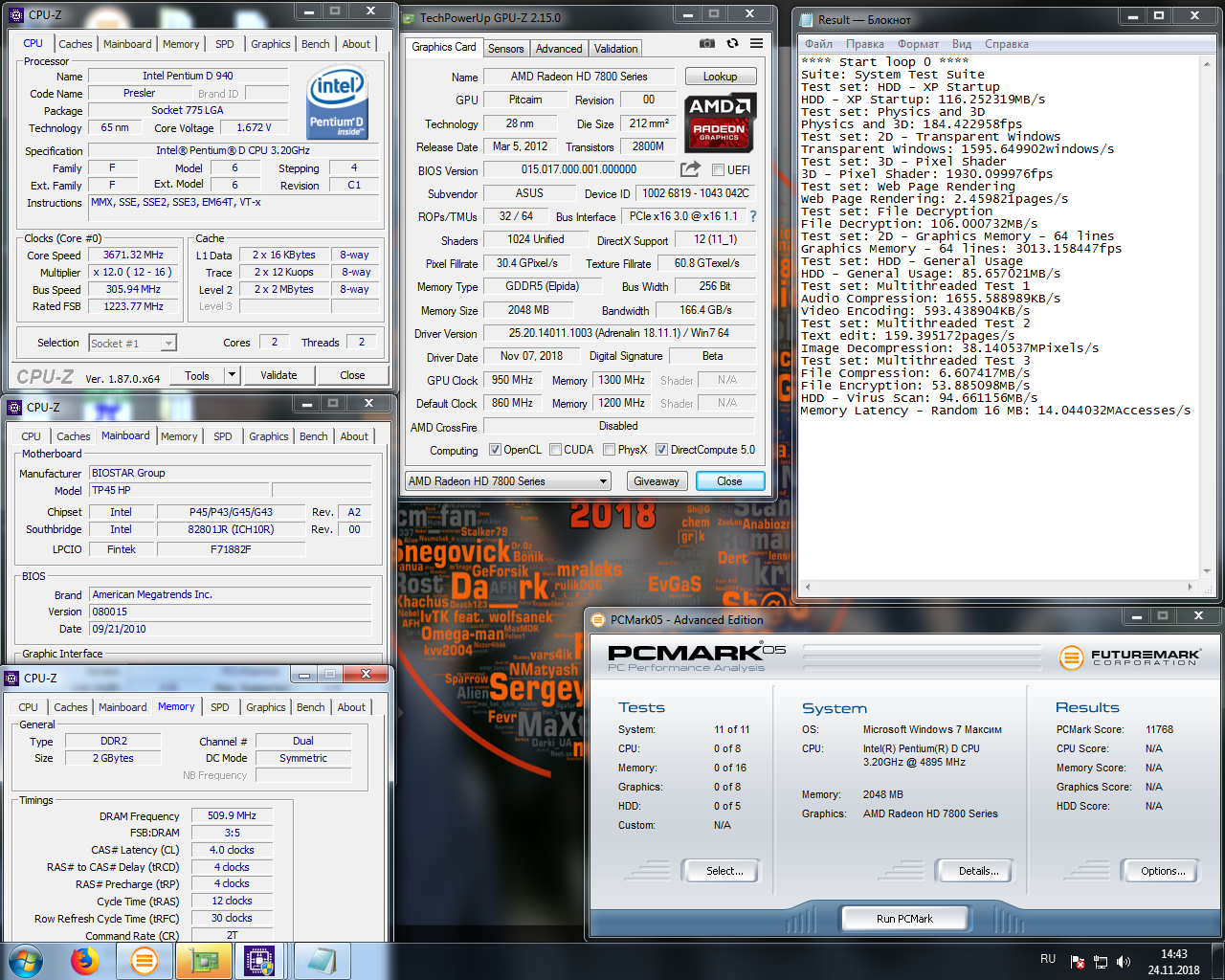The image size is (1225, 980).
Task: Toggle the DirectCompute 5.0 checkbox
Action: tap(661, 450)
